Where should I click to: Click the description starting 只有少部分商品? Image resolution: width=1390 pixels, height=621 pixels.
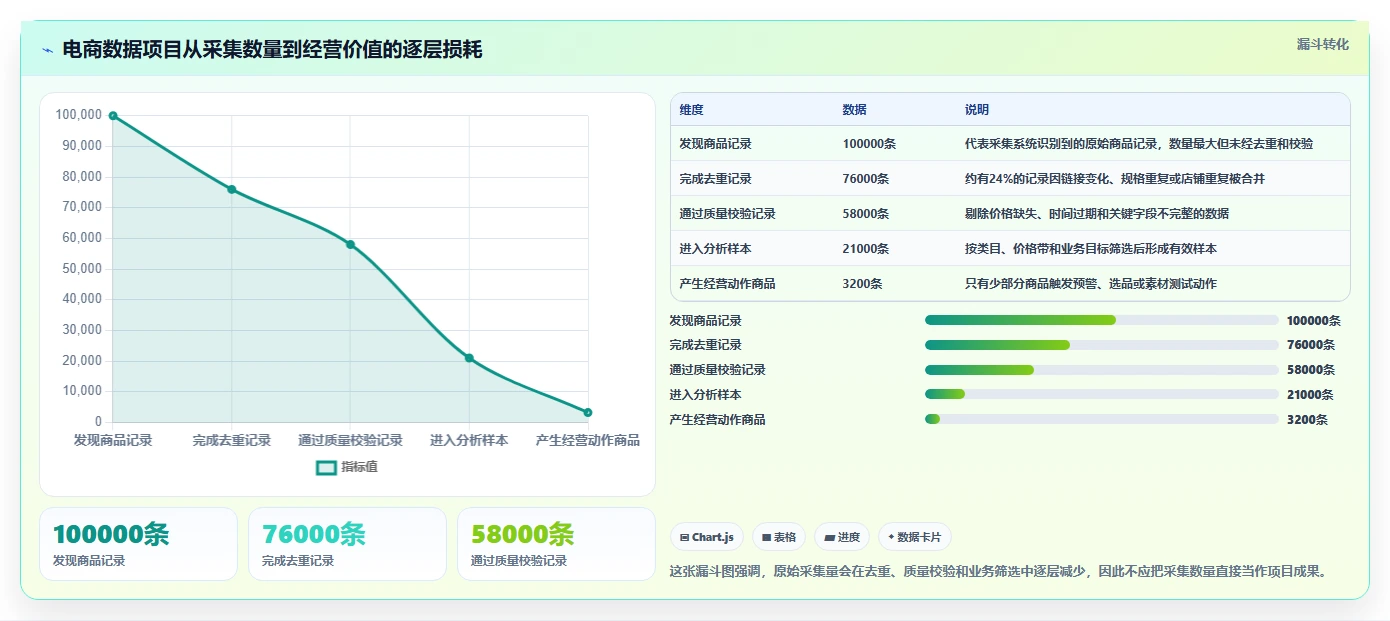click(1091, 284)
